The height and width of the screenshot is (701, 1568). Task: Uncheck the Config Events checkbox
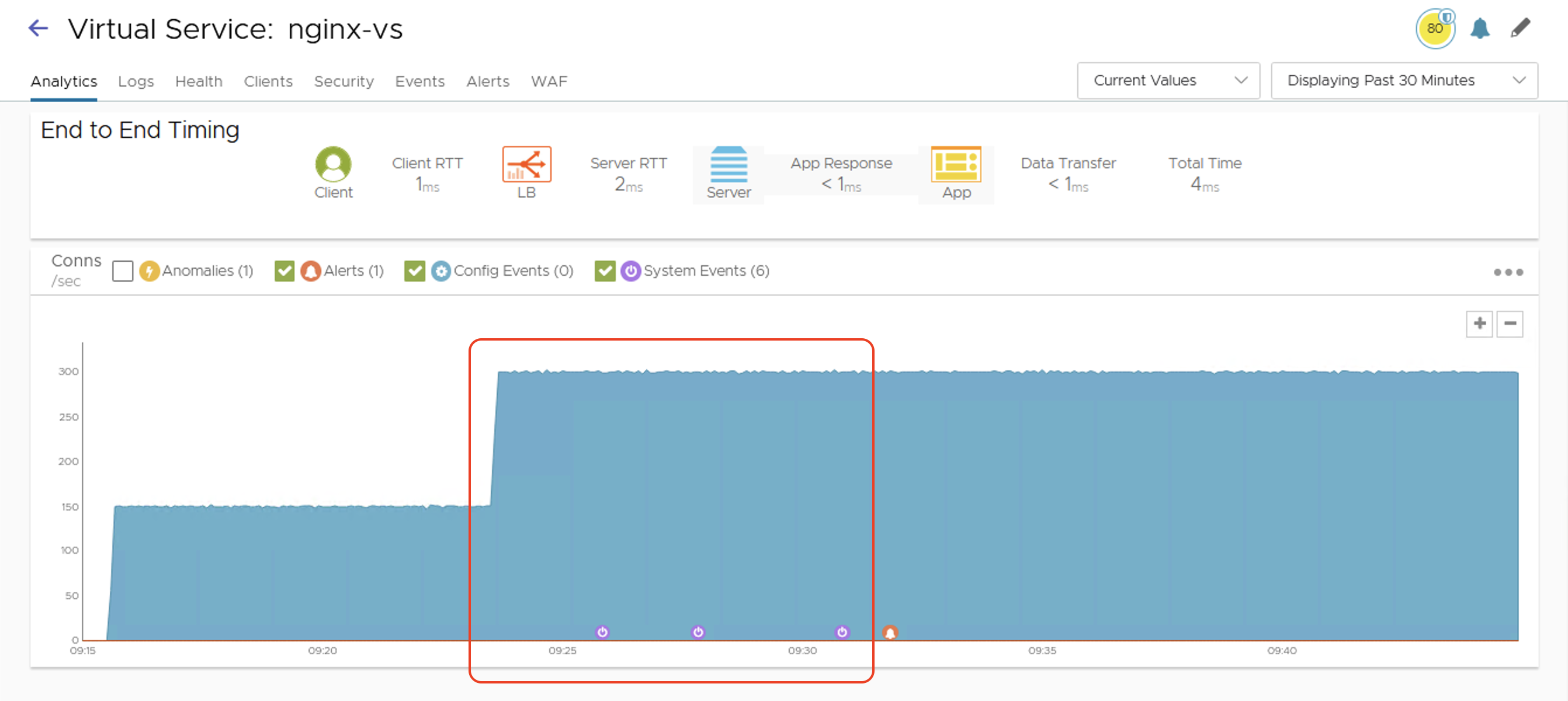click(415, 271)
